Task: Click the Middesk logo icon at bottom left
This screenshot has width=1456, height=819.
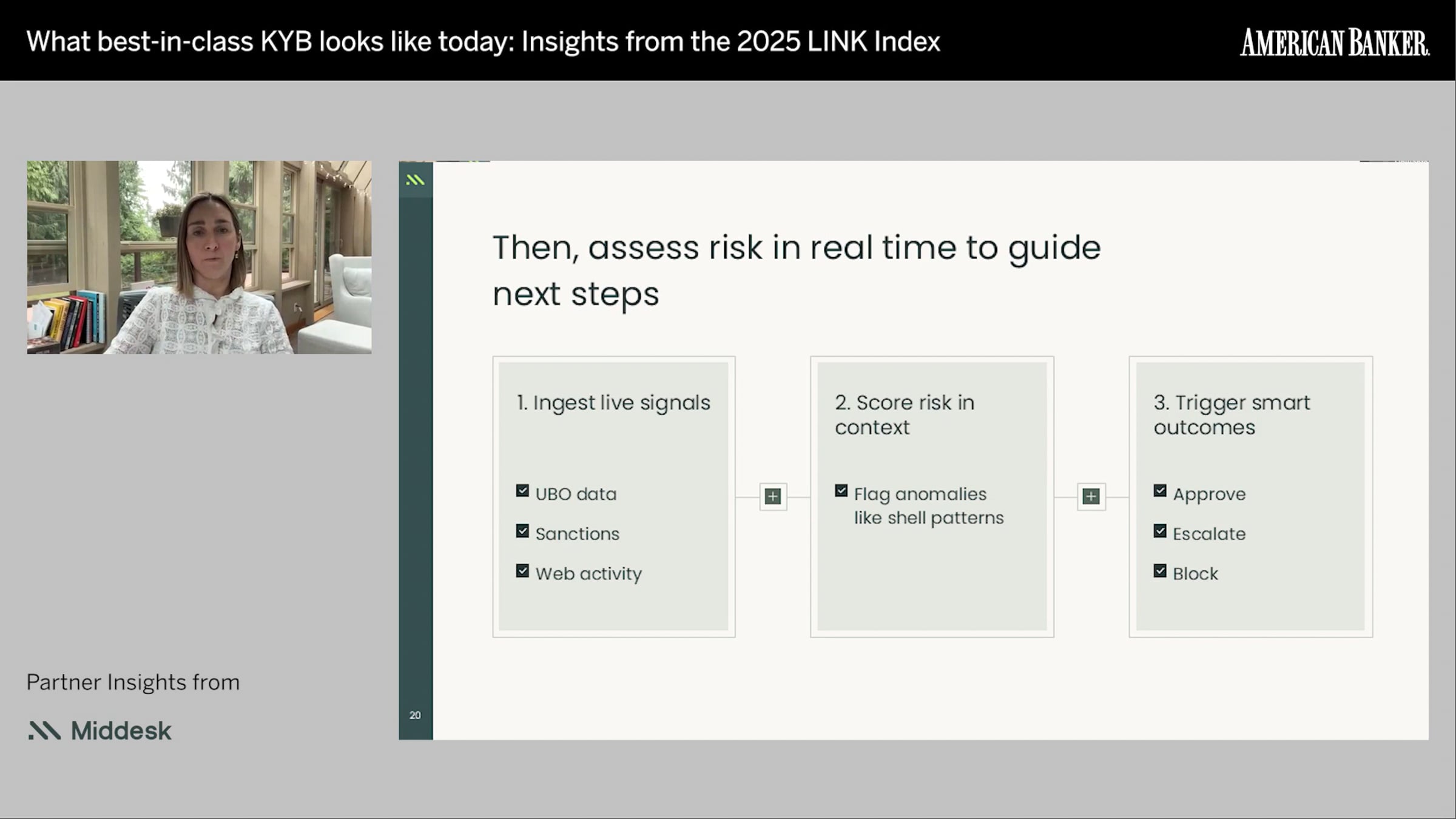Action: 45,730
